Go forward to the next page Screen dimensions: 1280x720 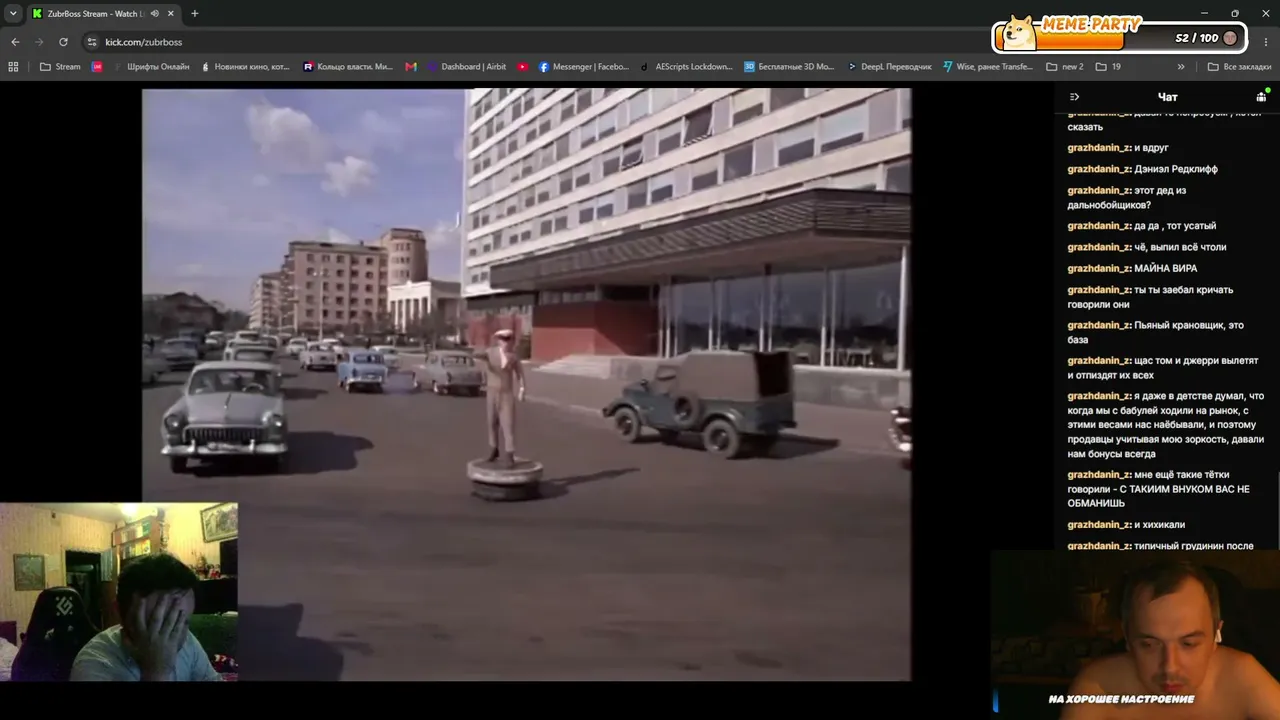click(x=39, y=42)
